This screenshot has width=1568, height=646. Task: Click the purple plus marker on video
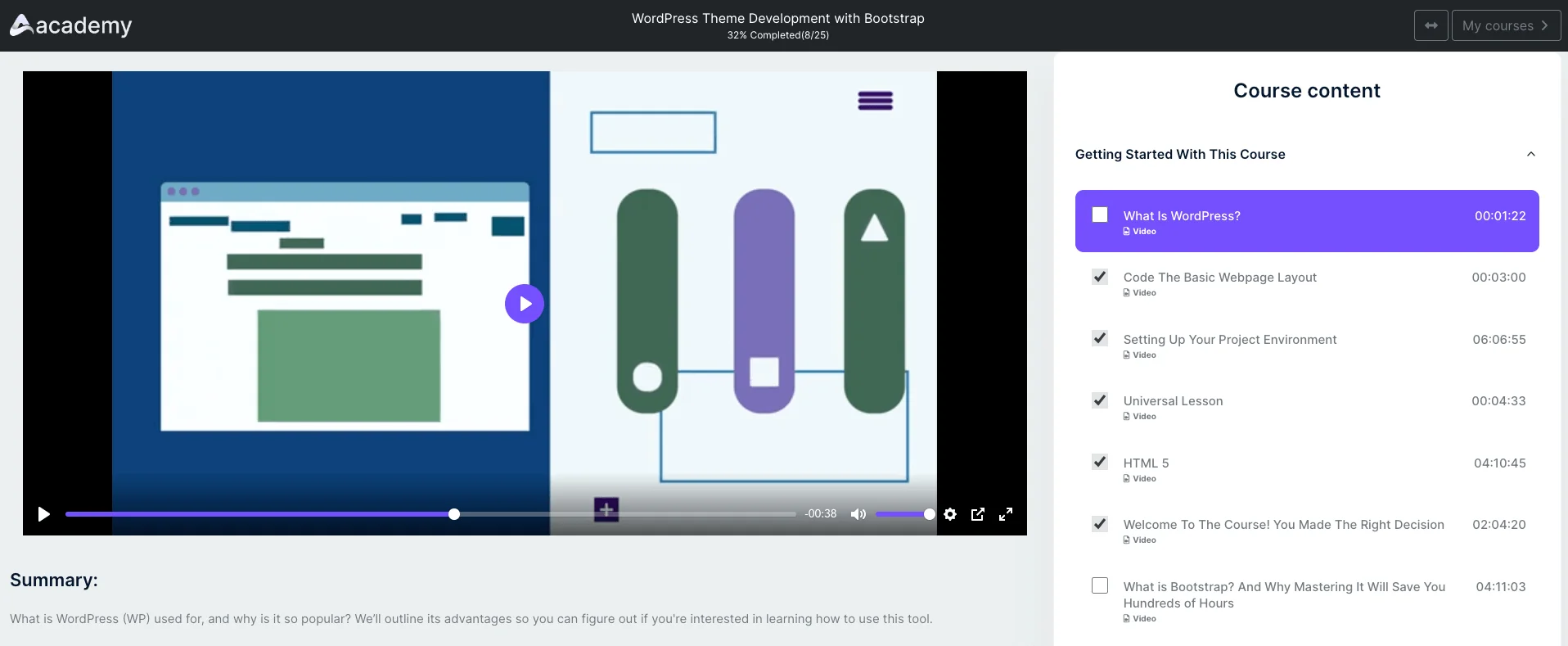pos(606,509)
